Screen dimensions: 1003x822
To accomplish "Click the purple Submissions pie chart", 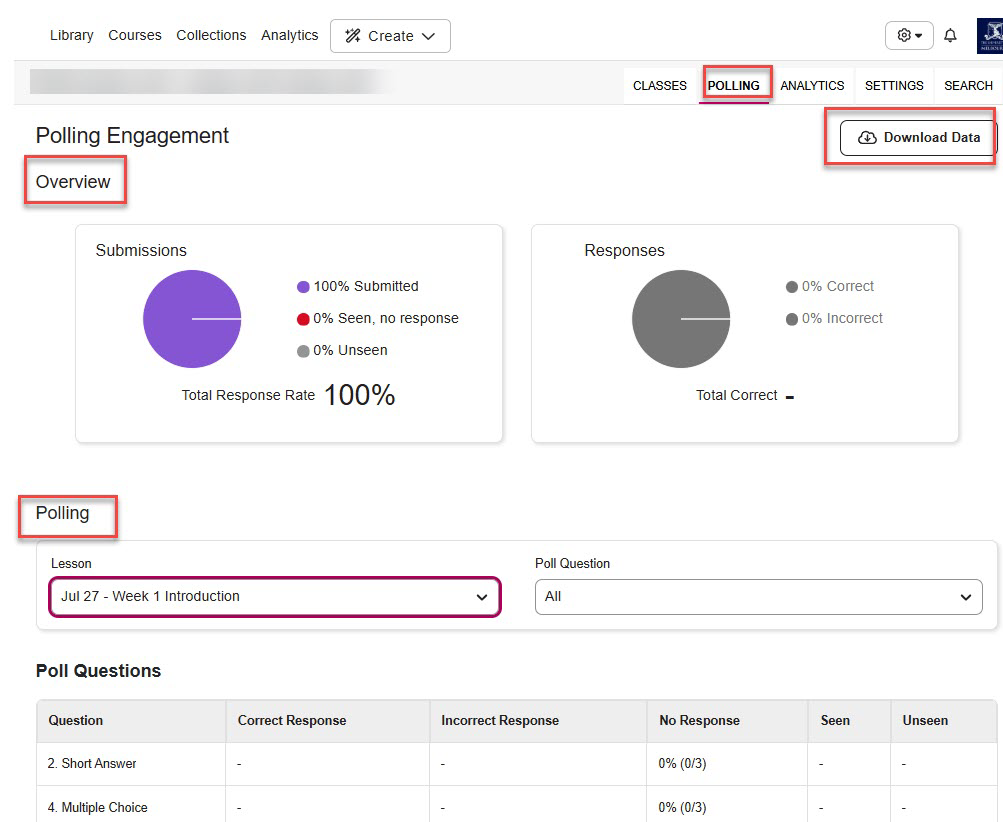I will pyautogui.click(x=192, y=319).
